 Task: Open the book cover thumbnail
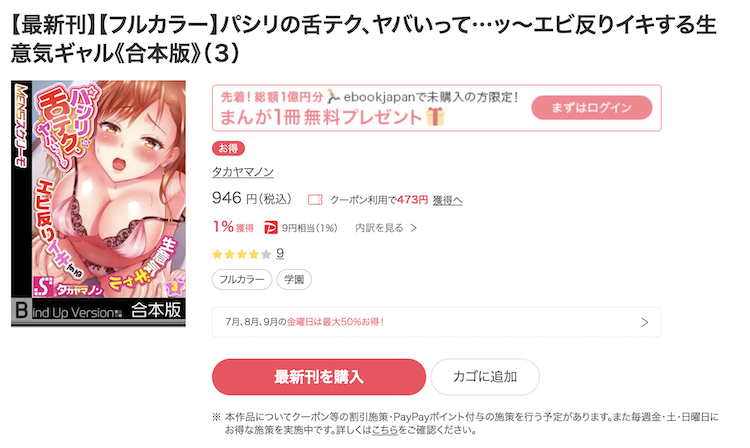click(x=99, y=204)
